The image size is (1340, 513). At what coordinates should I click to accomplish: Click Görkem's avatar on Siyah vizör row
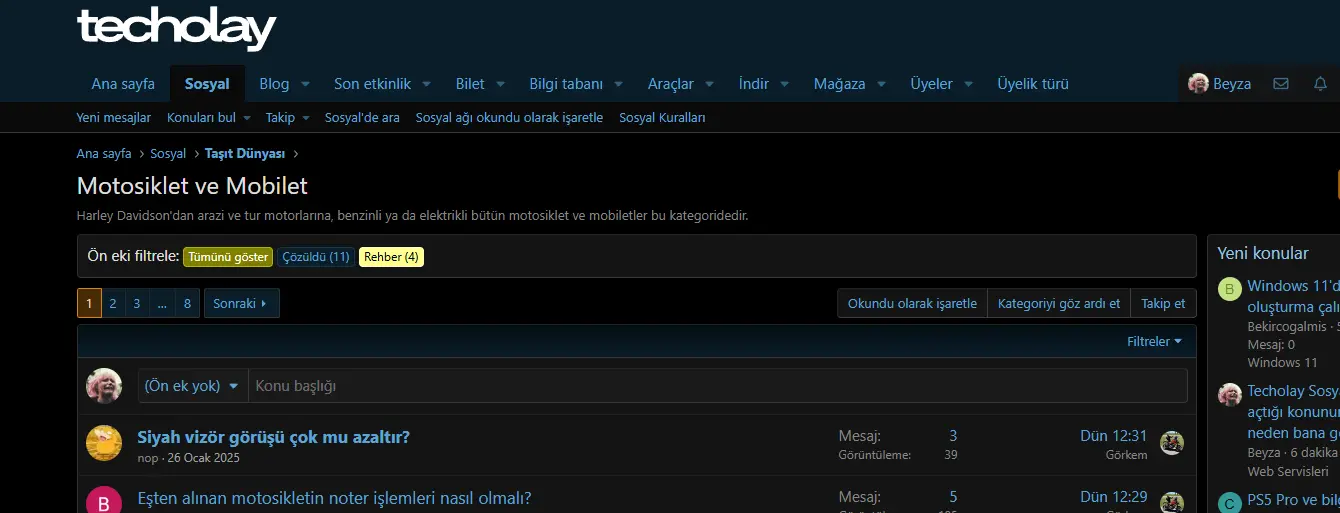(x=1172, y=443)
